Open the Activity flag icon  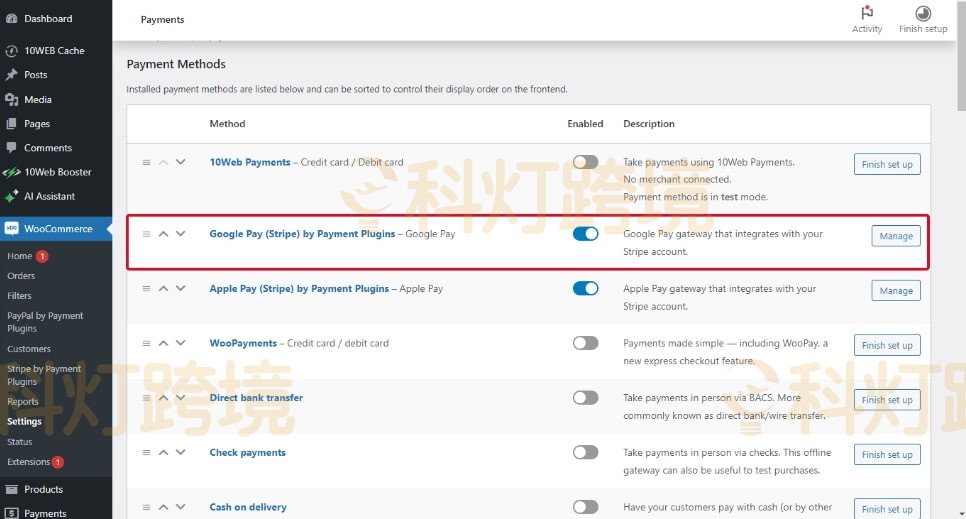pyautogui.click(x=867, y=13)
